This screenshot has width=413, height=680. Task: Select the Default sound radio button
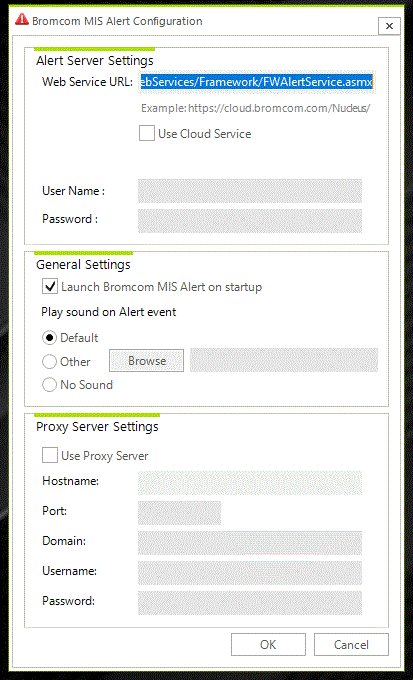(49, 337)
